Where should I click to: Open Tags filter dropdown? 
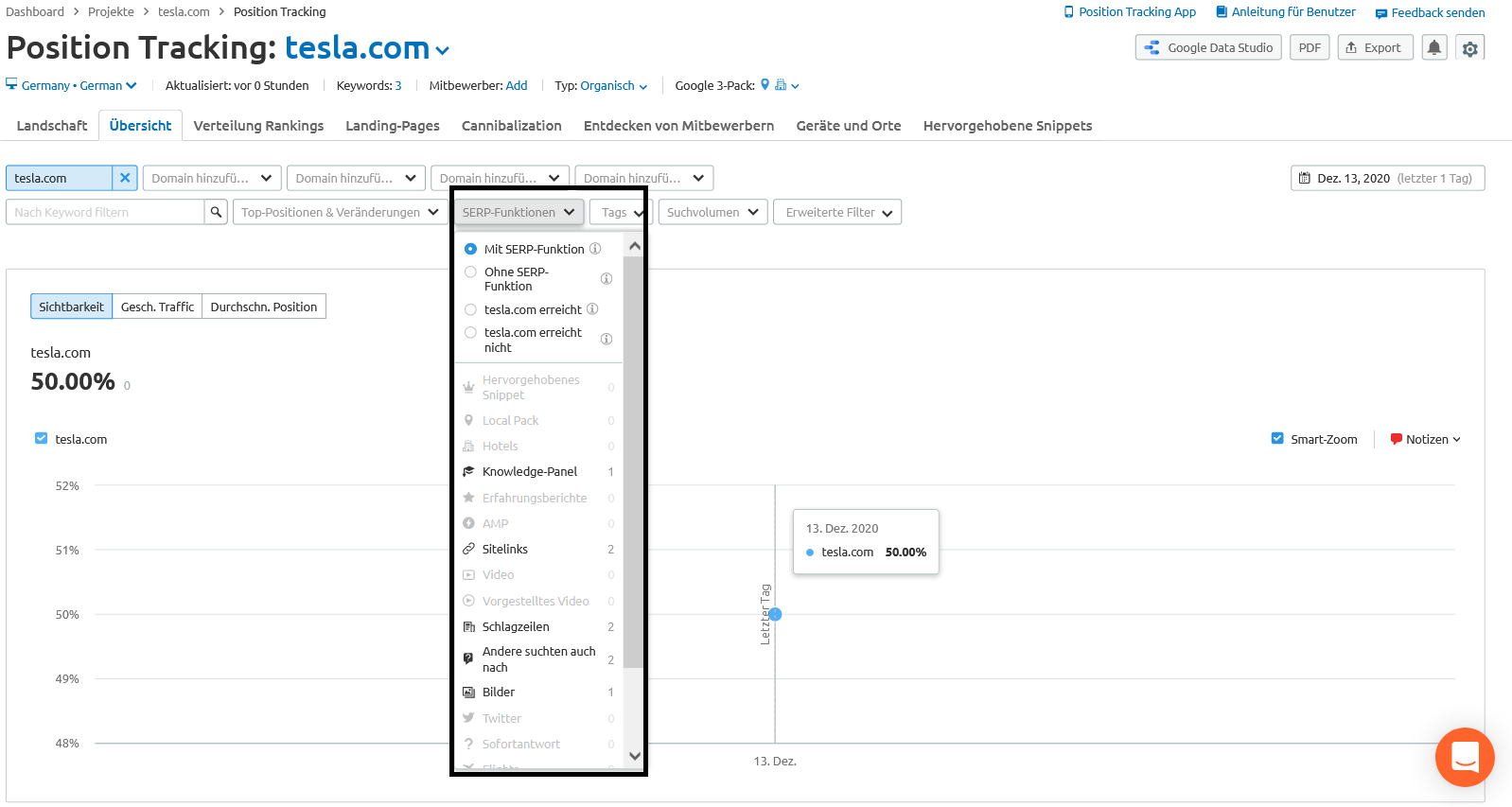coord(621,212)
